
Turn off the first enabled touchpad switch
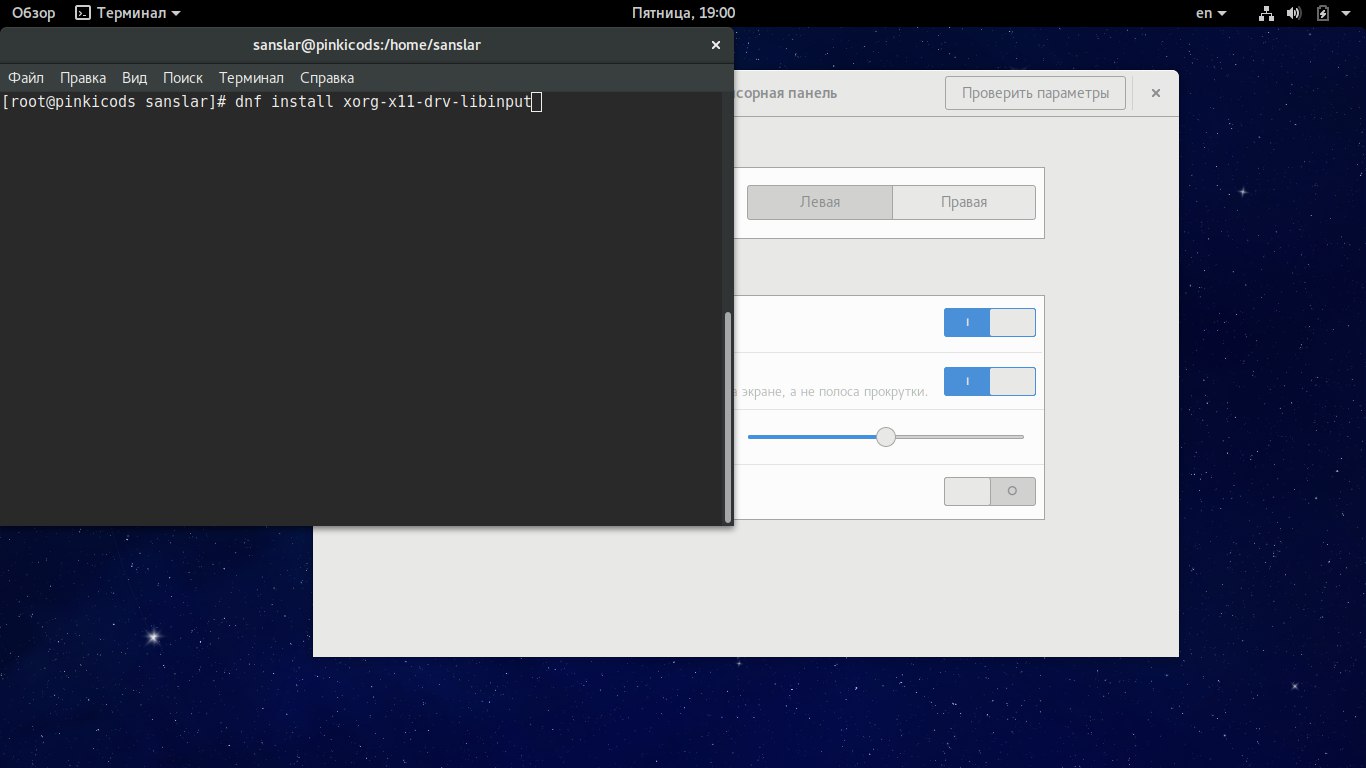[989, 323]
